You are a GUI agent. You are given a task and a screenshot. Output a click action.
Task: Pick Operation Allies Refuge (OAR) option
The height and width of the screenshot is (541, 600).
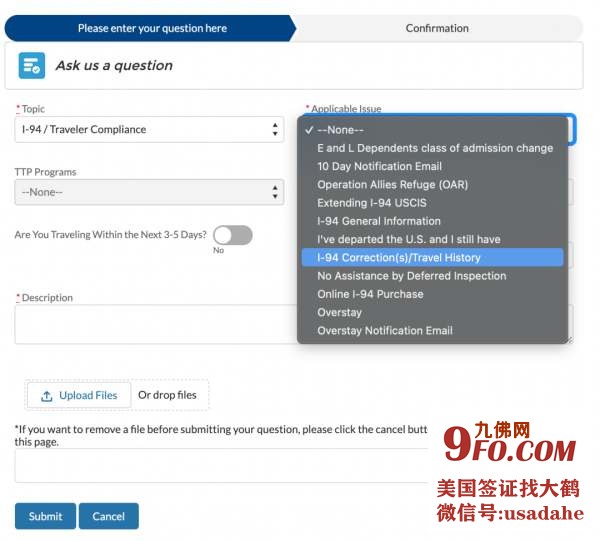pyautogui.click(x=392, y=185)
